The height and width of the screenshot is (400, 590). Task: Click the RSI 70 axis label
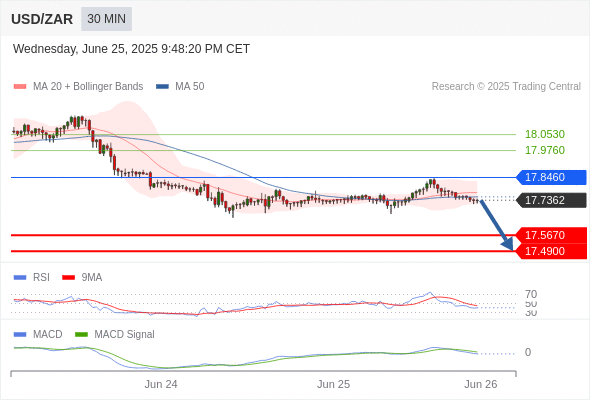(x=531, y=294)
